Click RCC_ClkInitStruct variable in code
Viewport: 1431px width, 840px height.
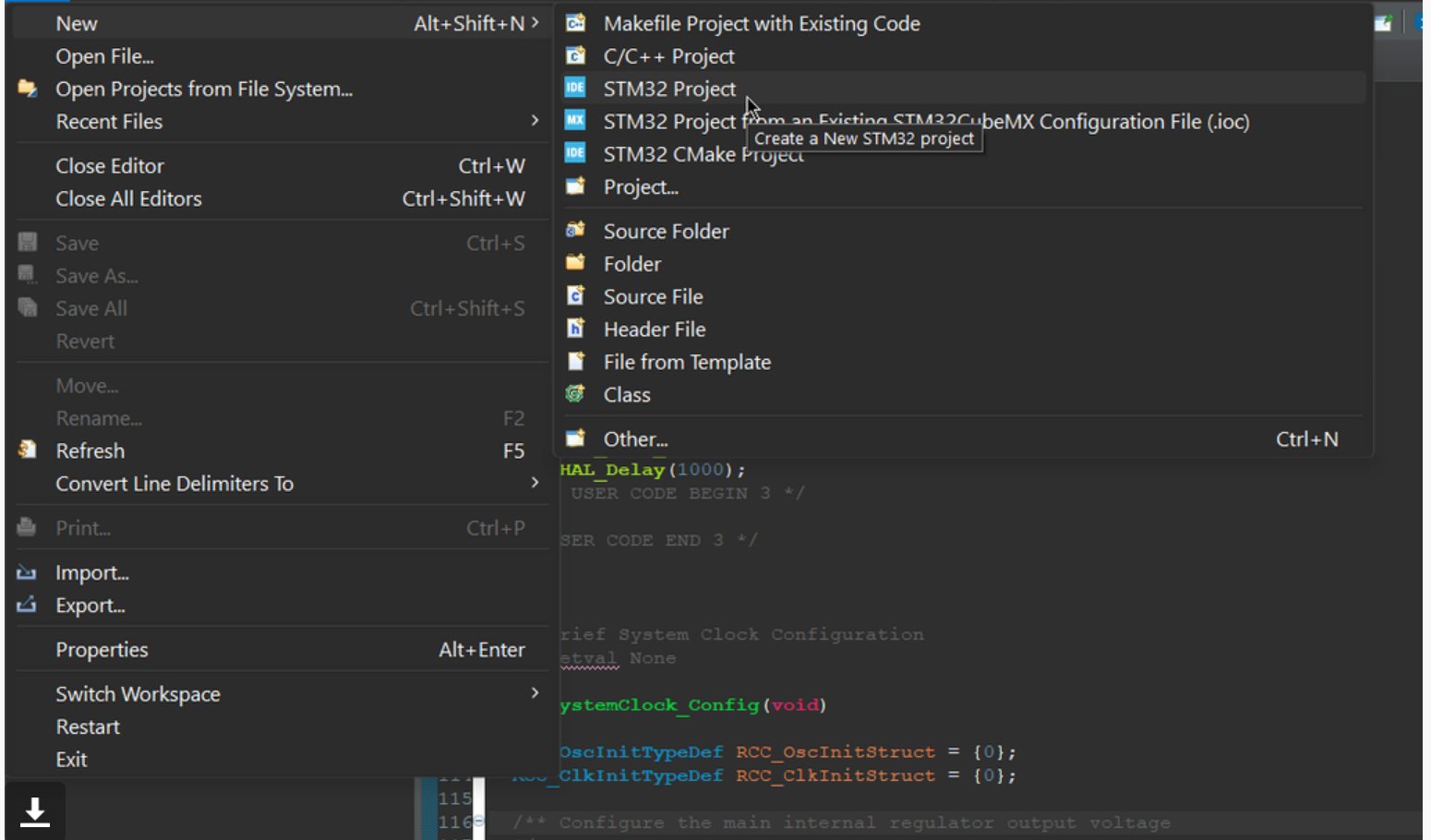pos(836,776)
